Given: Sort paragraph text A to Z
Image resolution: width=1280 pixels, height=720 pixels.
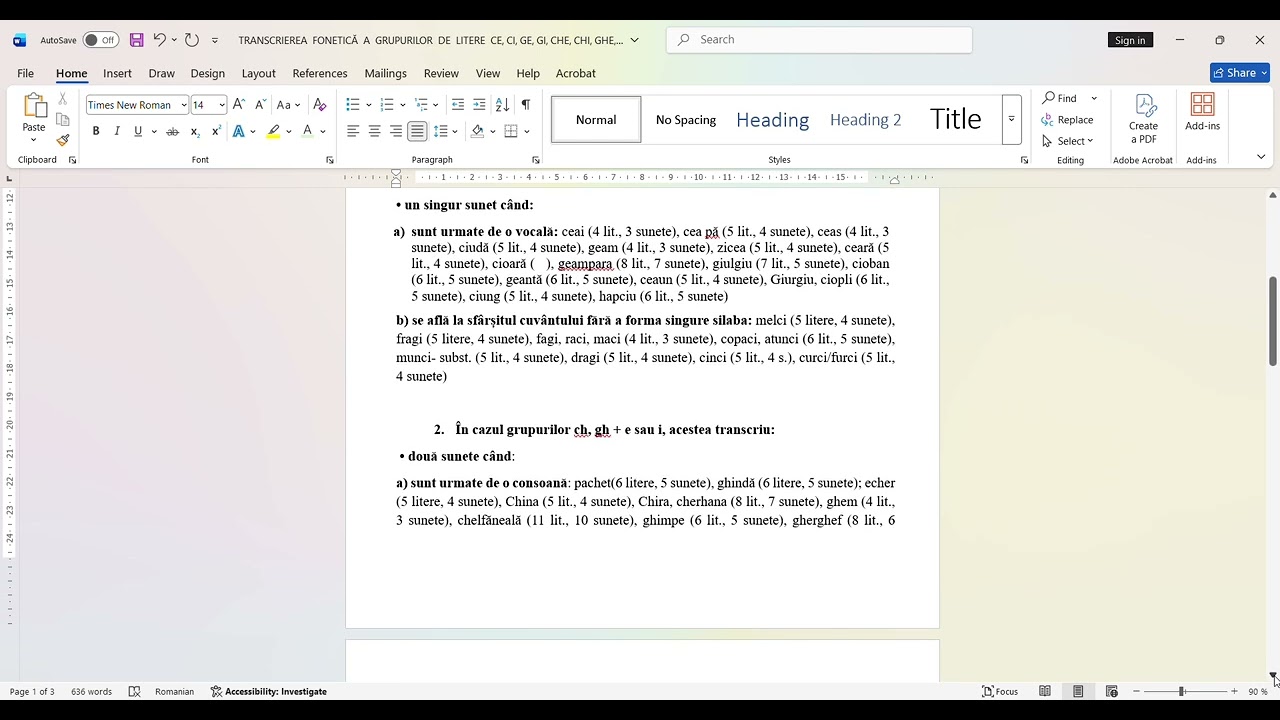Looking at the screenshot, I should (502, 105).
